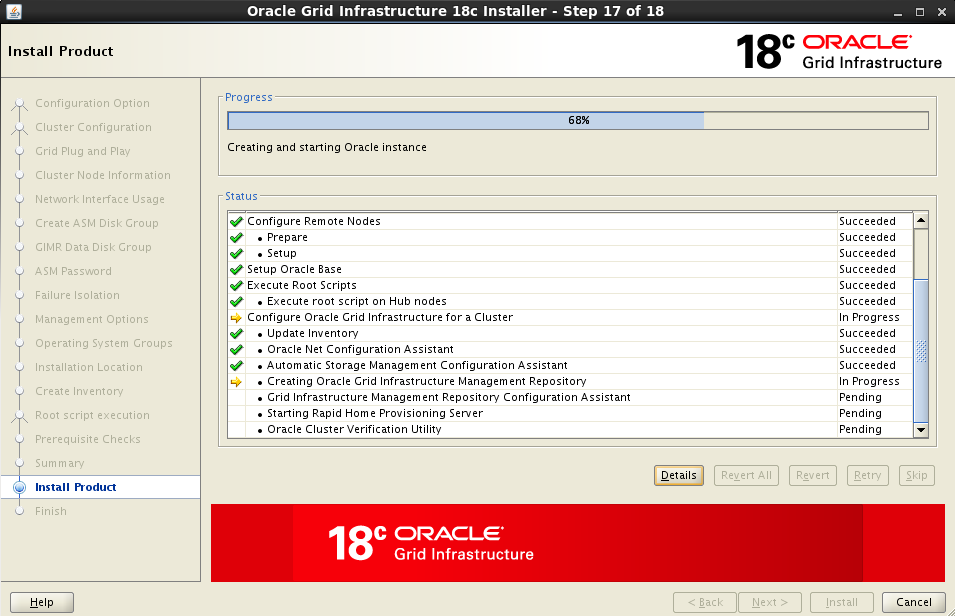Click the 68% progress bar
Viewport: 955px width, 616px height.
(x=578, y=121)
